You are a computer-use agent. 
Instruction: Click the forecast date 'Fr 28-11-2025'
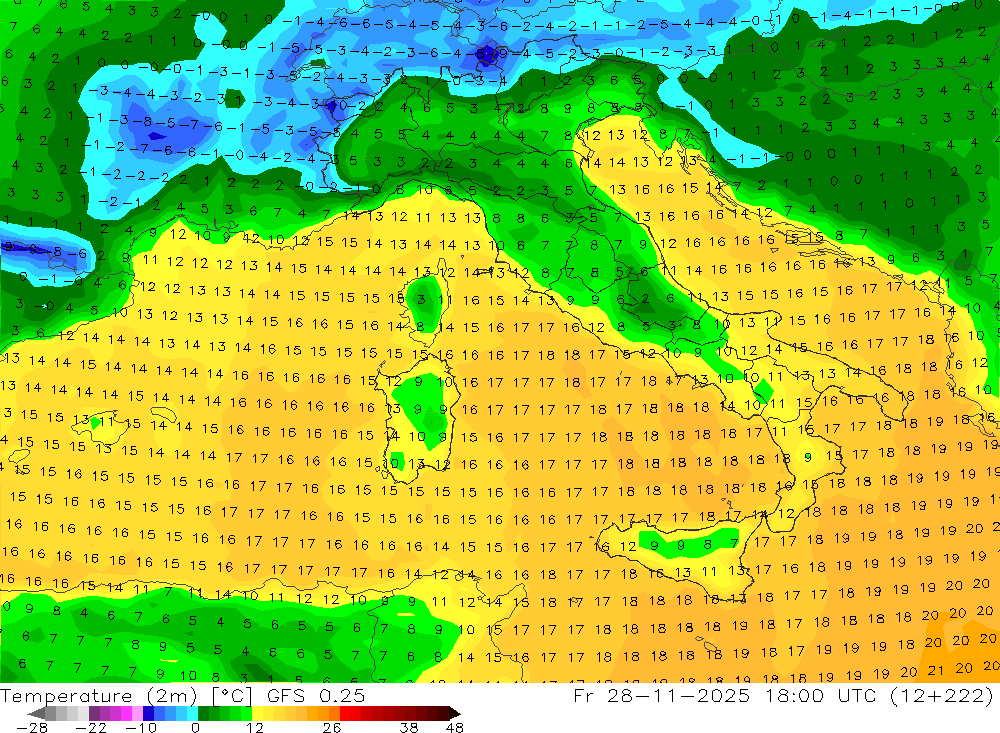coord(662,696)
